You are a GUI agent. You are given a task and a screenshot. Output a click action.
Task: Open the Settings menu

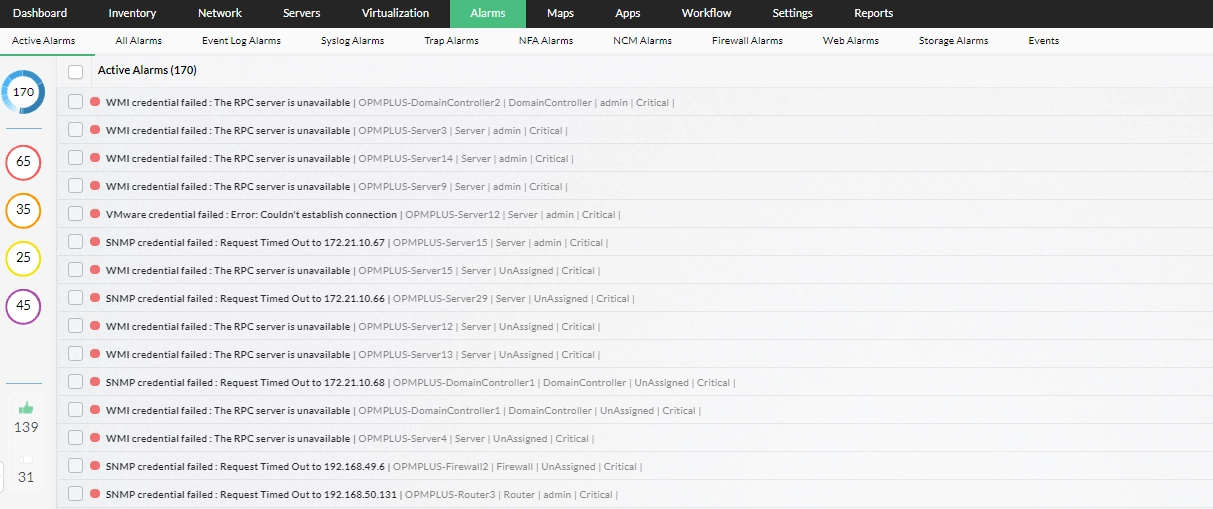pos(793,13)
